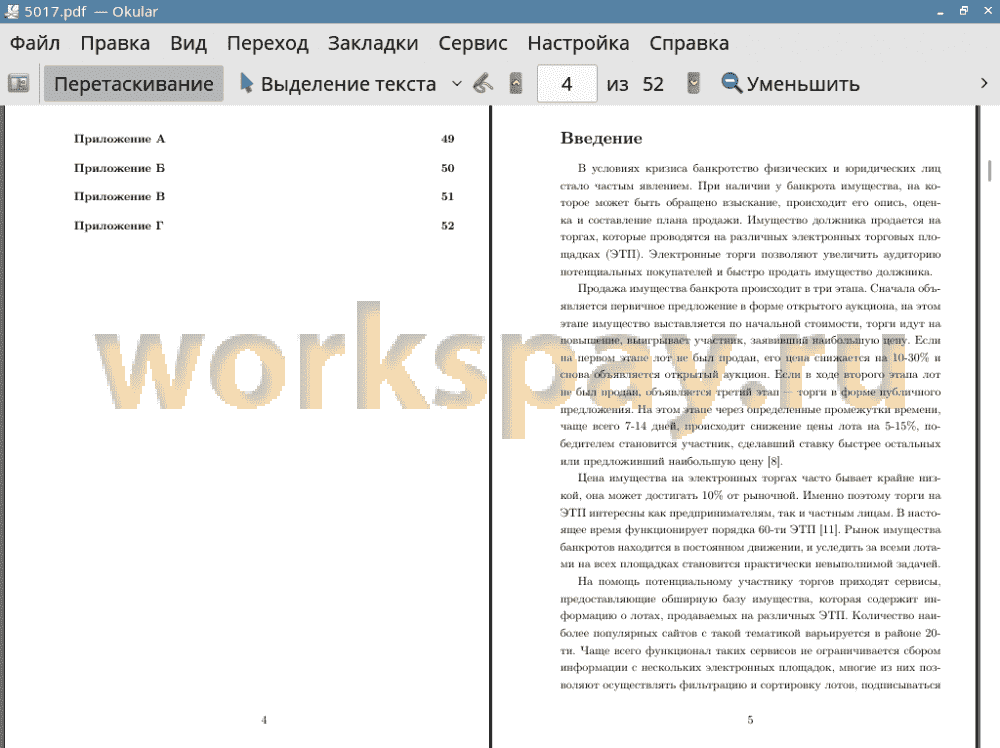Click contents page number 52 beside Приложение Г
Screen dimensions: 1000x748
click(448, 226)
